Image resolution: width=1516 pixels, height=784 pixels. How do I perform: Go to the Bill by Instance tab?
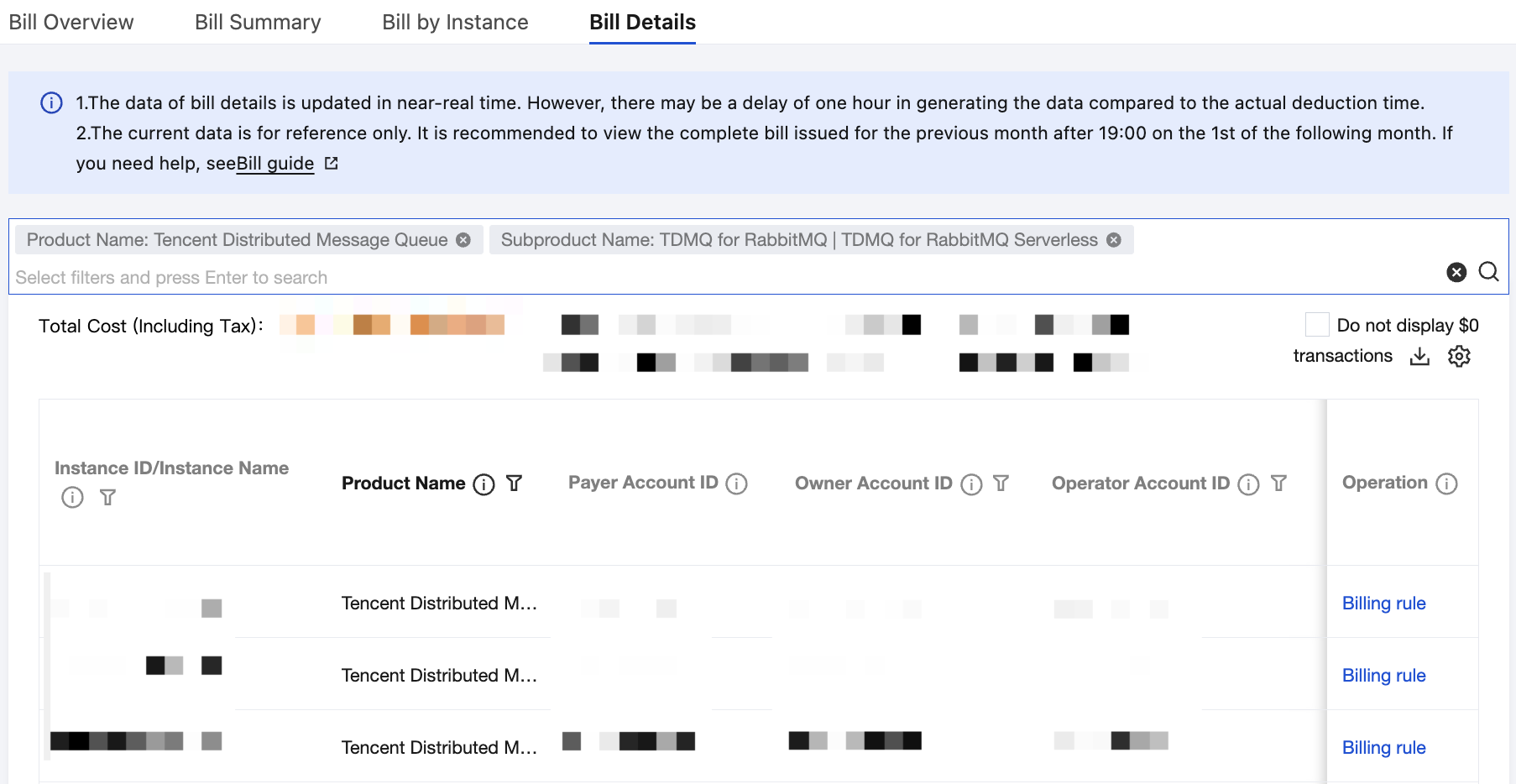click(x=455, y=22)
